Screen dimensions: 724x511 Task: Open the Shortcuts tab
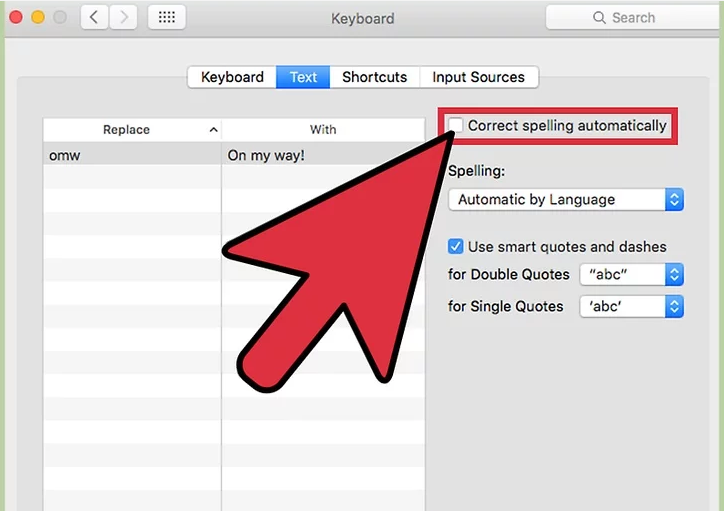374,77
